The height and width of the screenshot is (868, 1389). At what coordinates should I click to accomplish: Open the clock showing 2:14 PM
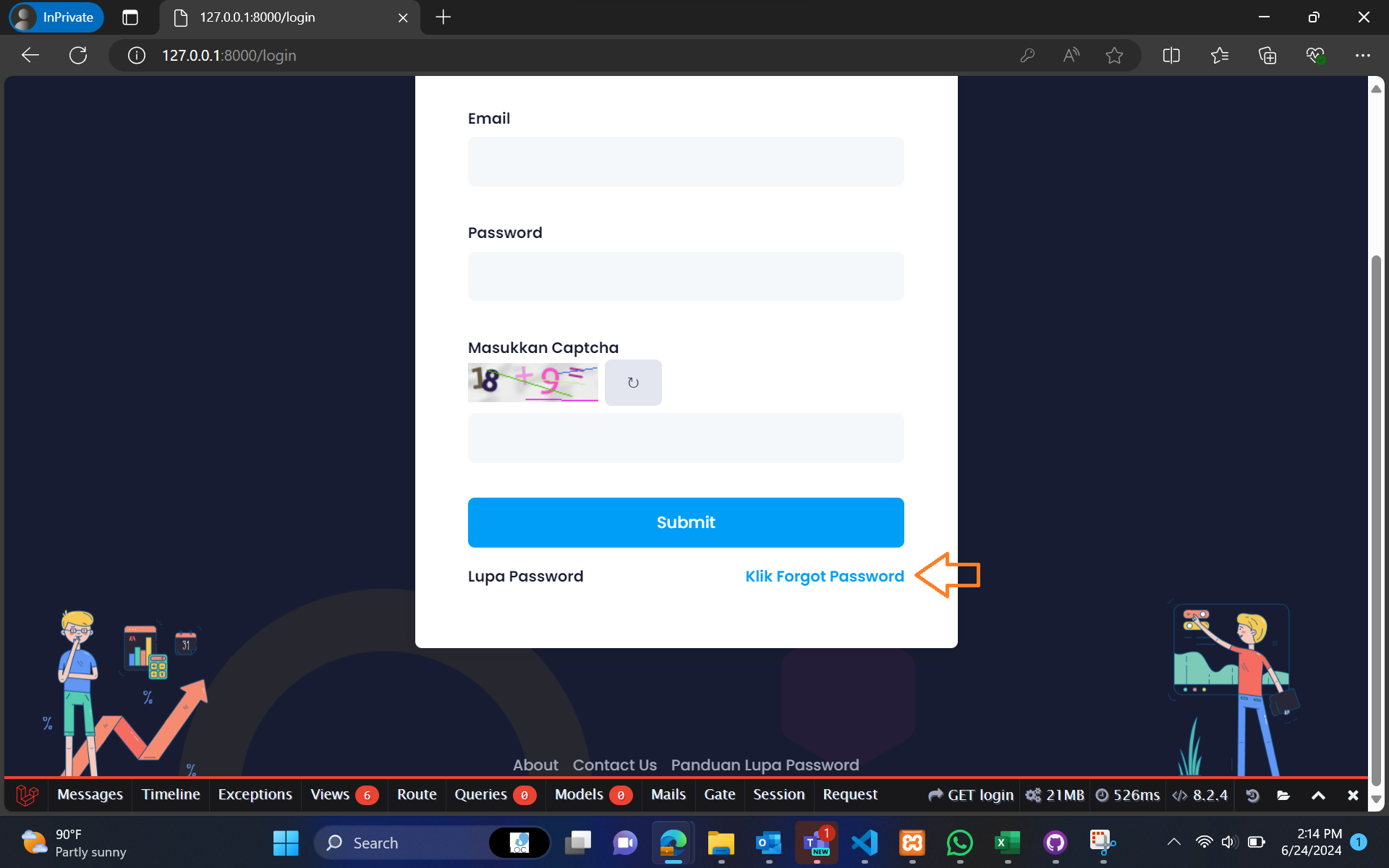pyautogui.click(x=1311, y=842)
